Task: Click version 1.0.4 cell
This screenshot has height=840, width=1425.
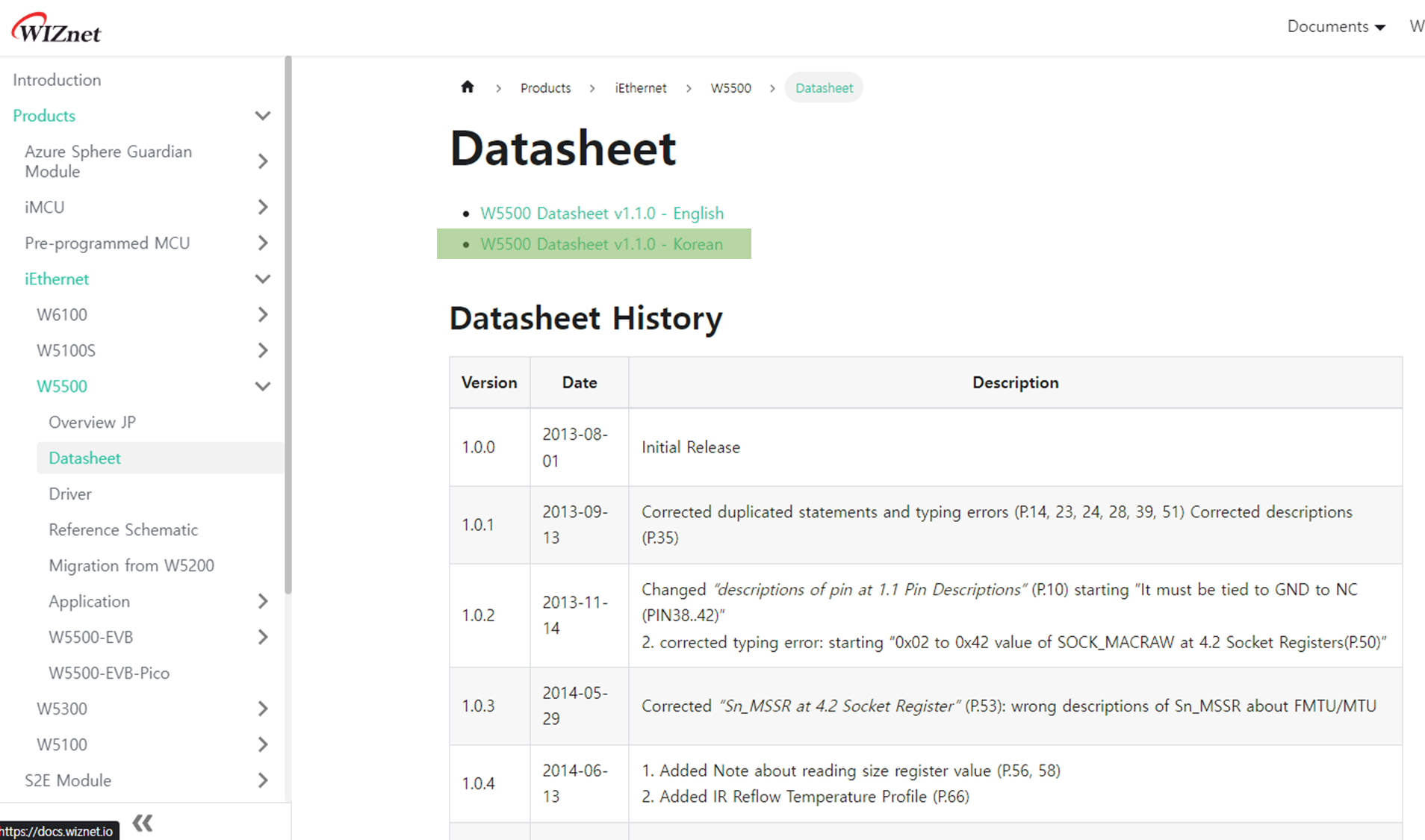Action: [x=490, y=783]
